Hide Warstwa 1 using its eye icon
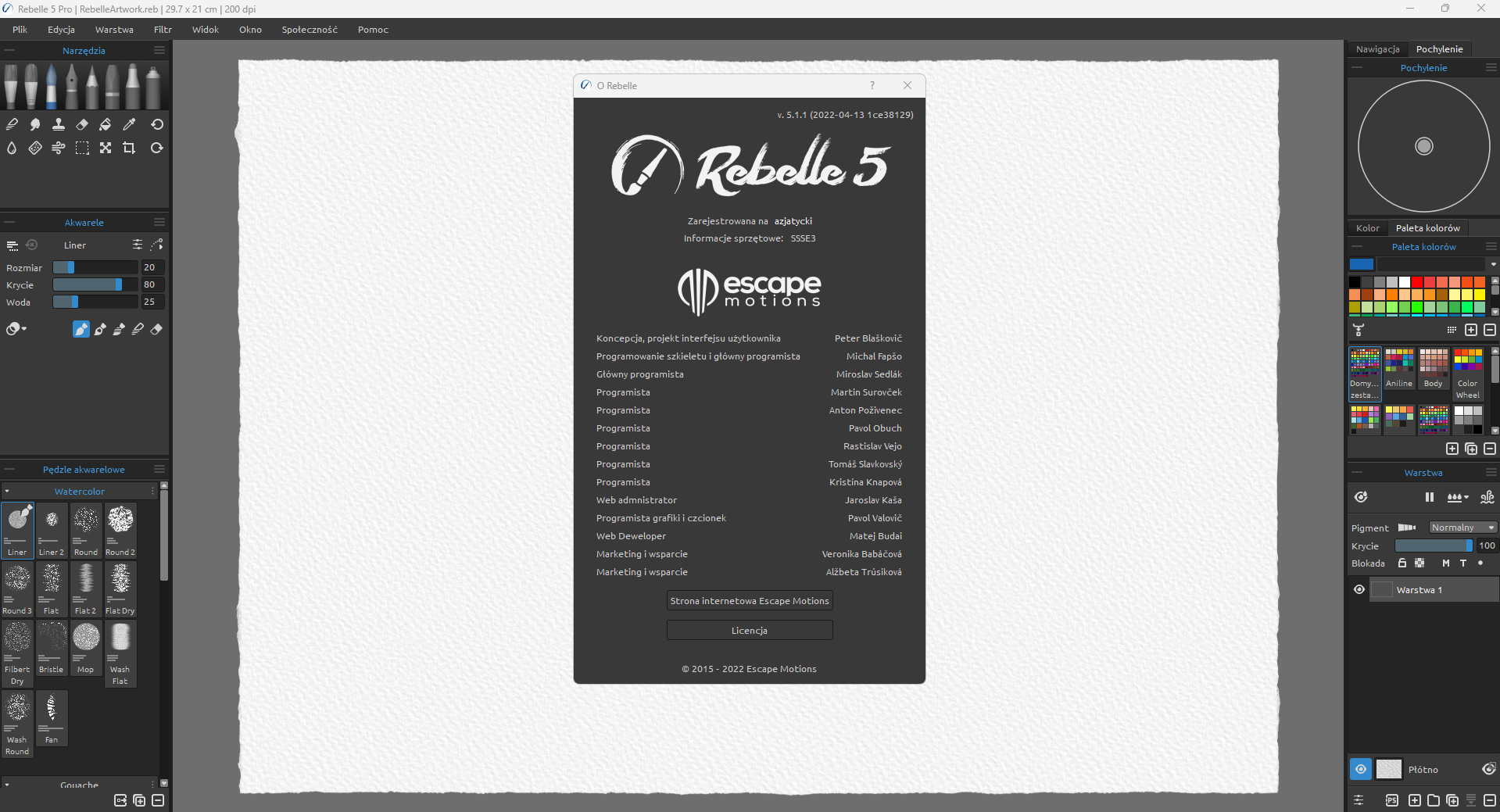 click(1359, 589)
